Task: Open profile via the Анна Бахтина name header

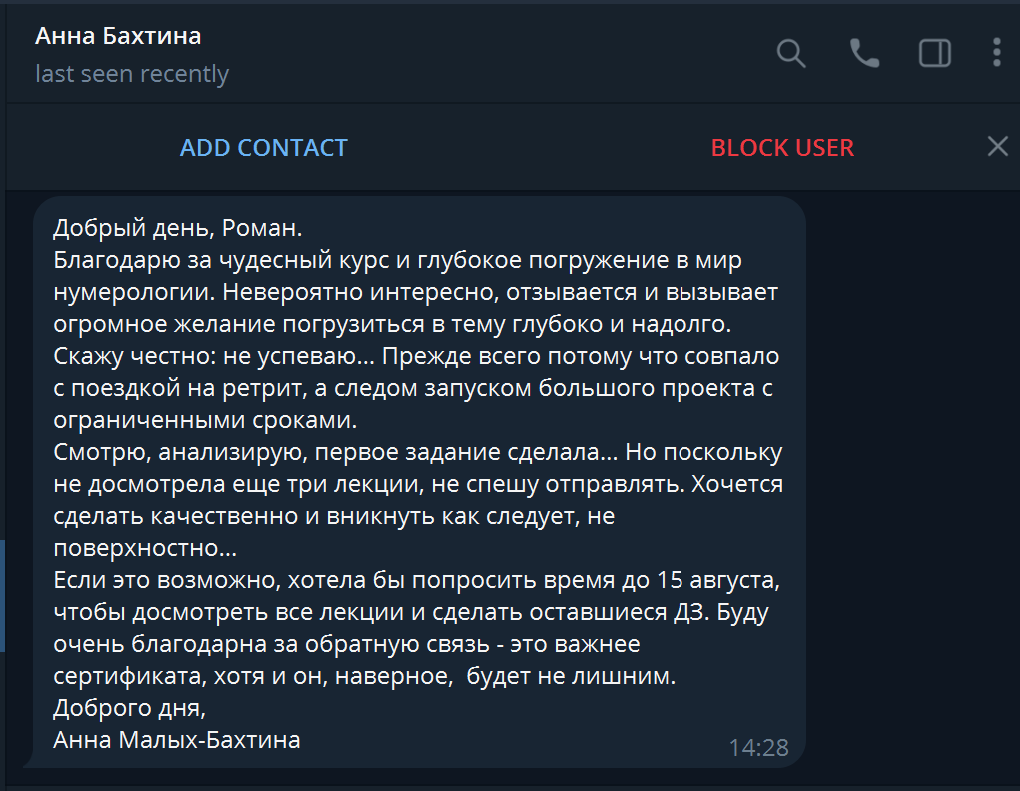Action: [118, 37]
